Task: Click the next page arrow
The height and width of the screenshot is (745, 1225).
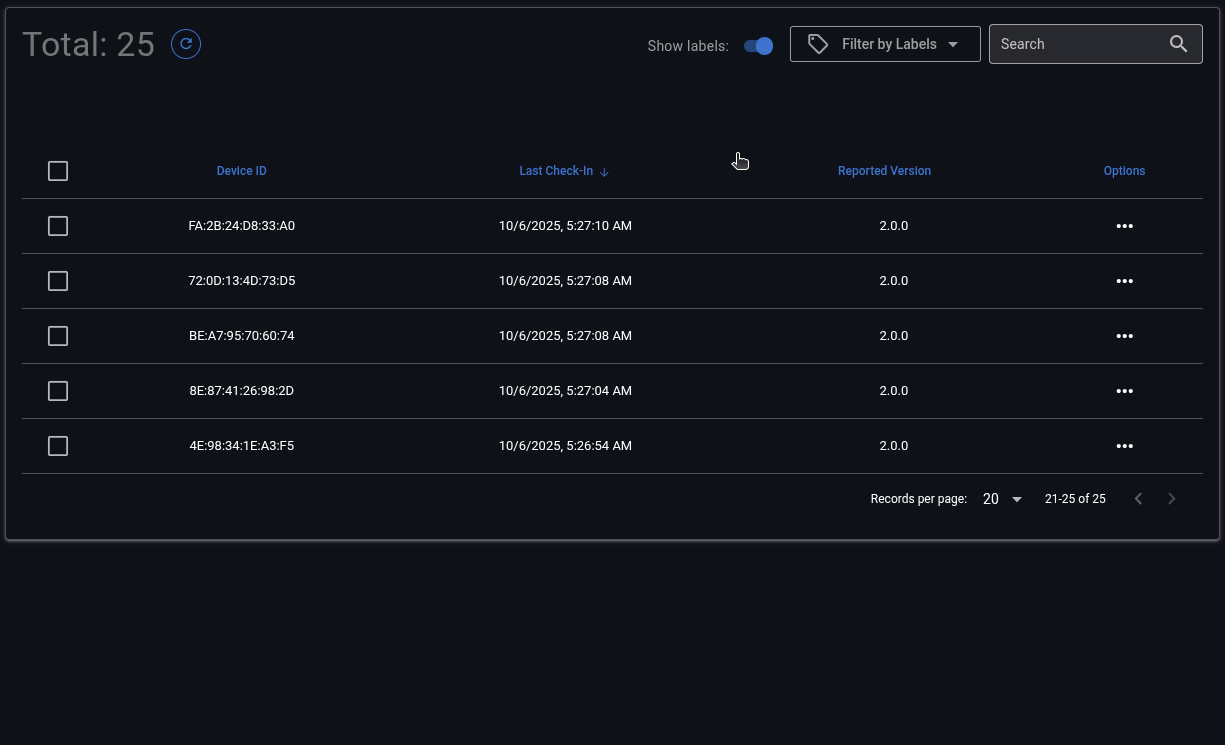Action: coord(1172,499)
